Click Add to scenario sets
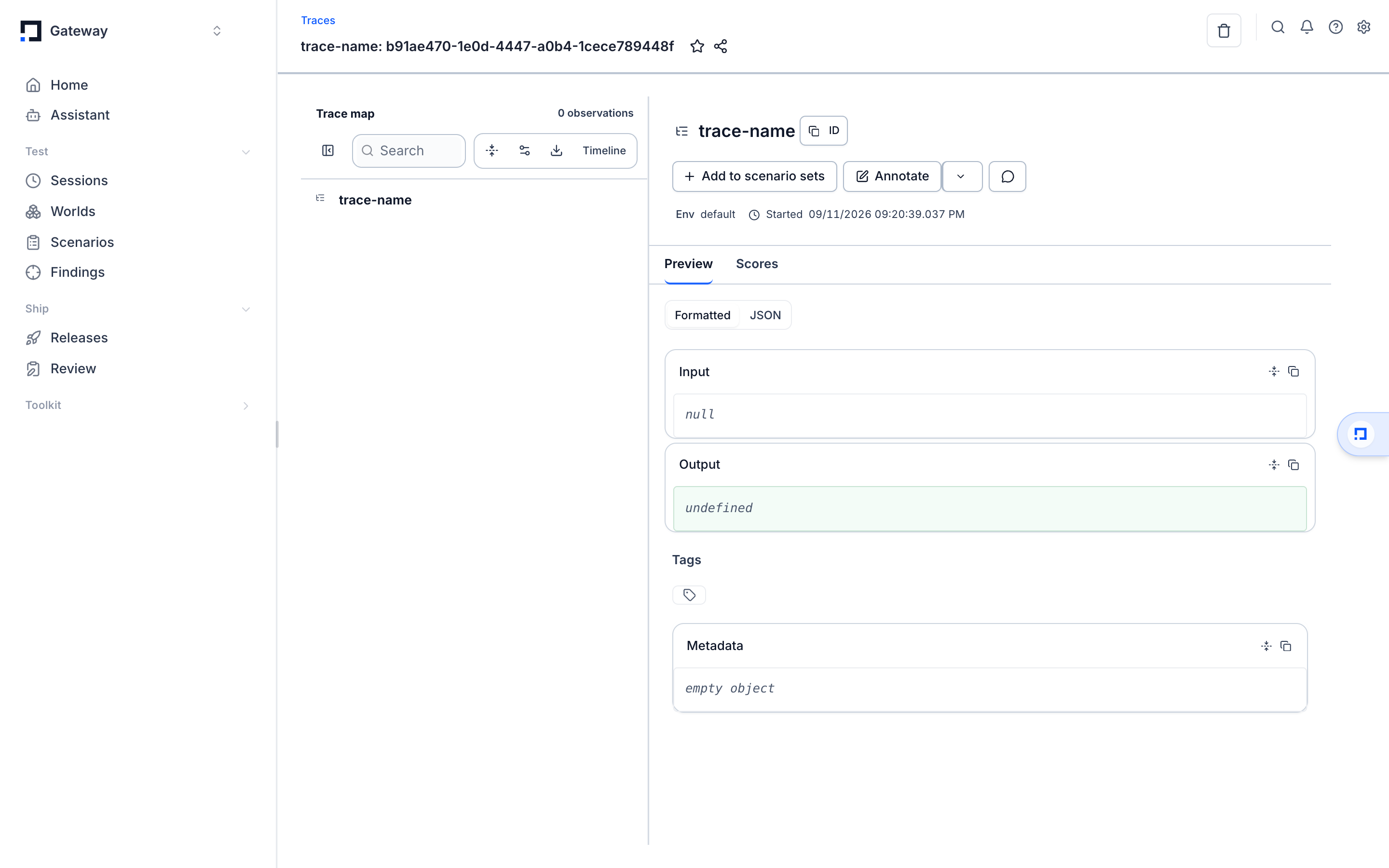The width and height of the screenshot is (1389, 868). (754, 176)
